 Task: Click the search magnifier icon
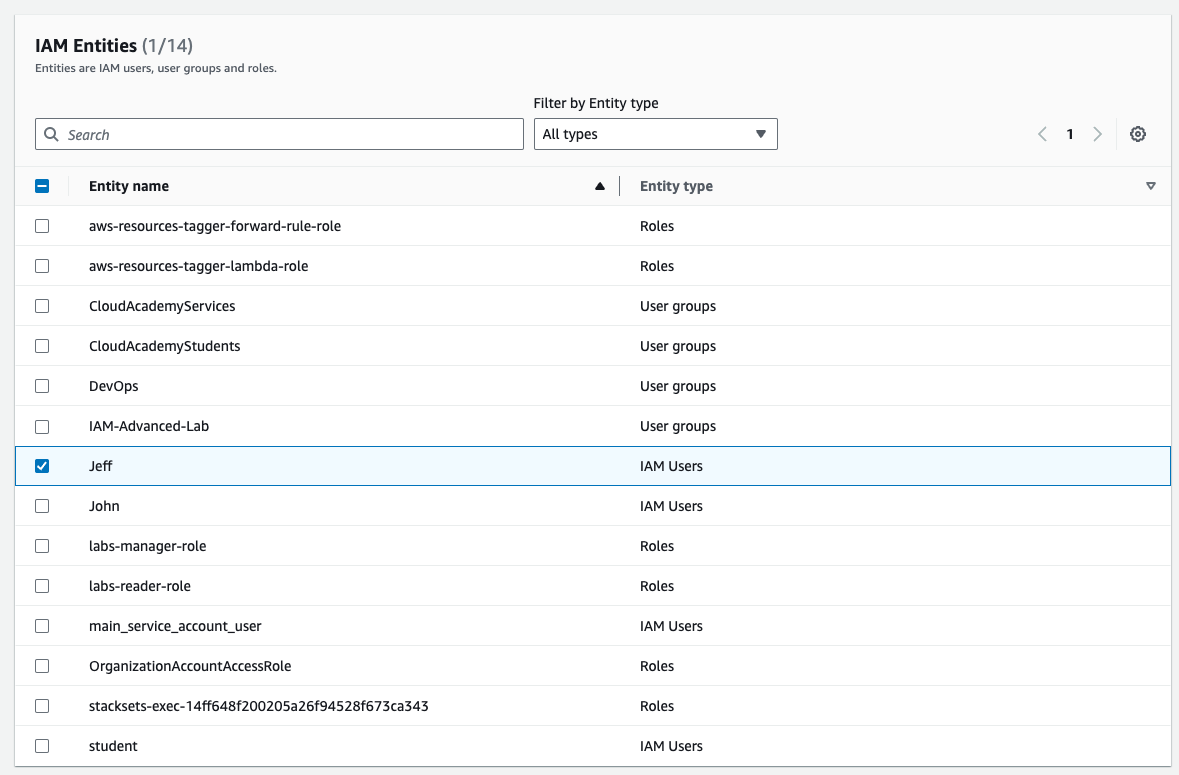tap(52, 134)
